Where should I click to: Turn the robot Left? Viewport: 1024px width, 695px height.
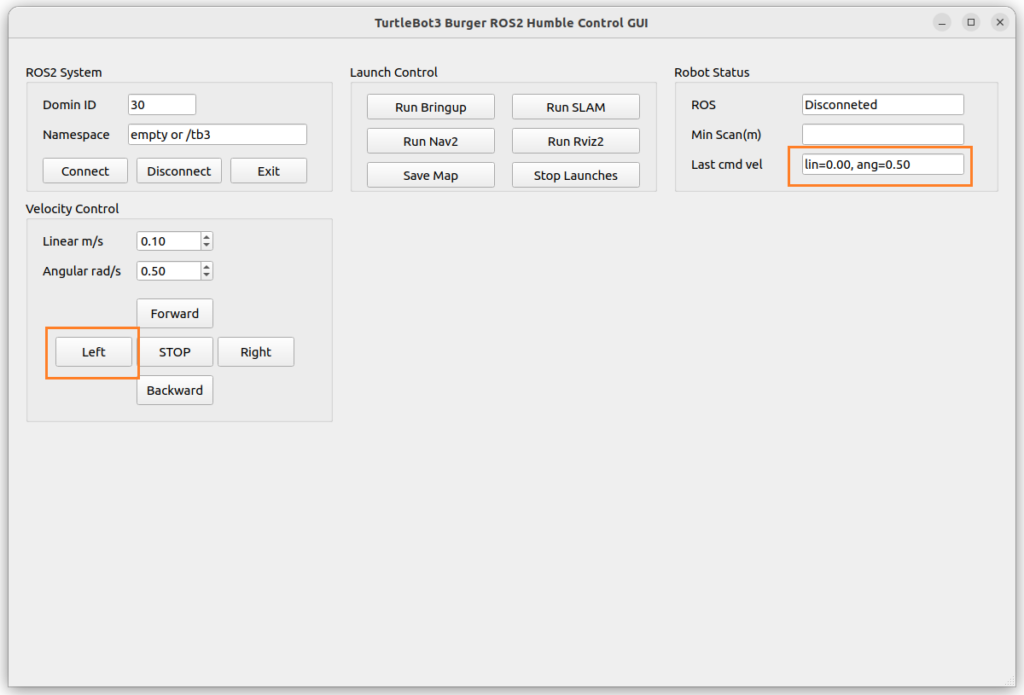pos(93,352)
